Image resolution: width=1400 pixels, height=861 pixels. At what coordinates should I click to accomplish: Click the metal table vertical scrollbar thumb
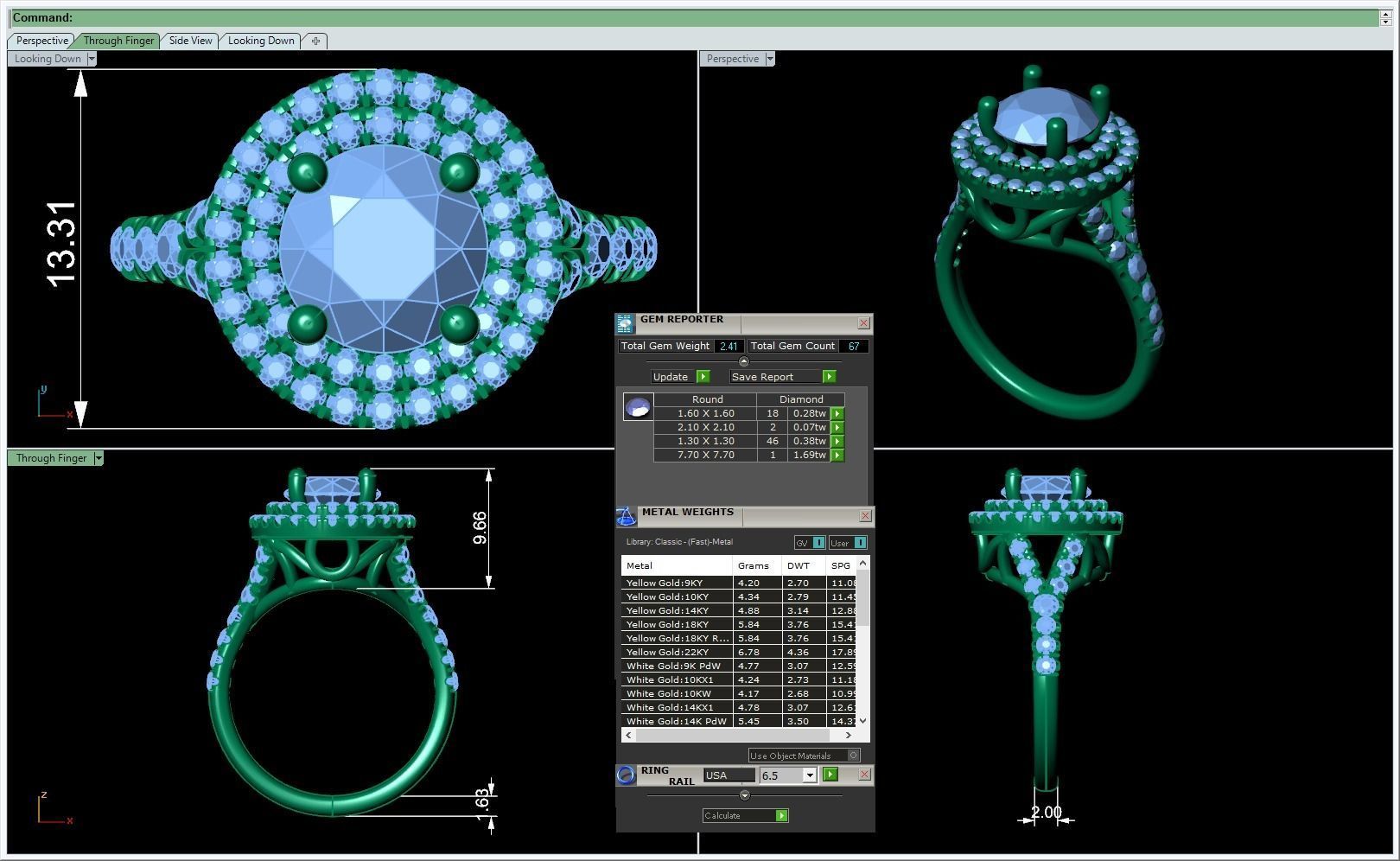pyautogui.click(x=862, y=597)
